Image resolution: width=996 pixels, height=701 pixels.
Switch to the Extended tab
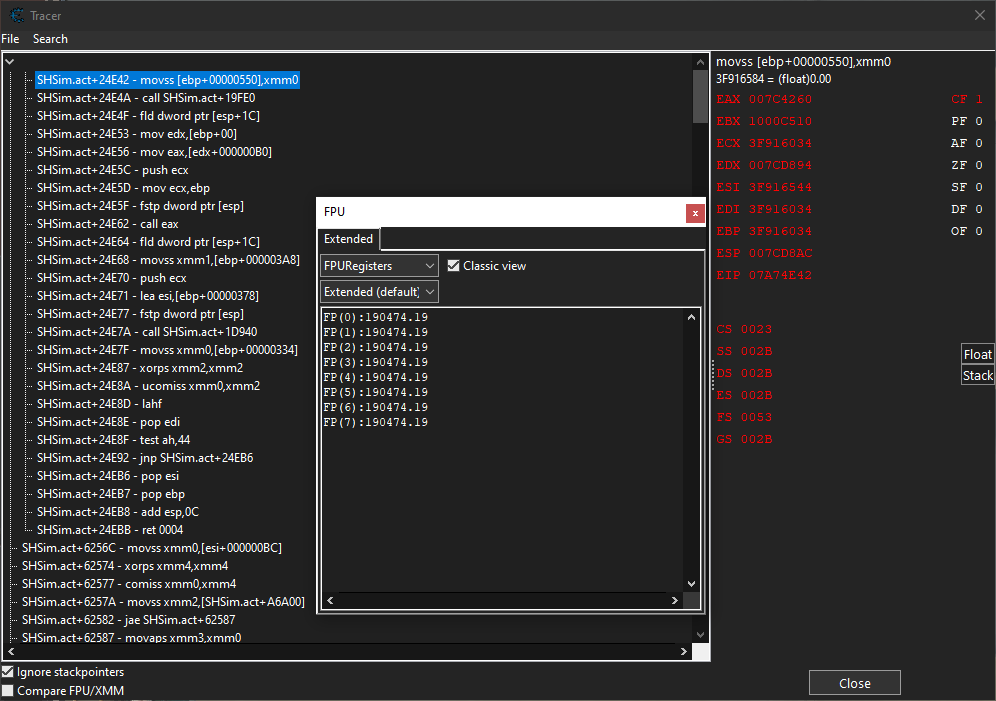[348, 239]
